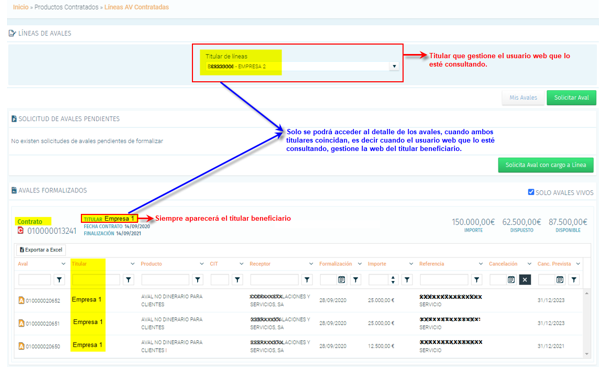Go to Inicio breadcrumb link
The height and width of the screenshot is (371, 609).
21,7
